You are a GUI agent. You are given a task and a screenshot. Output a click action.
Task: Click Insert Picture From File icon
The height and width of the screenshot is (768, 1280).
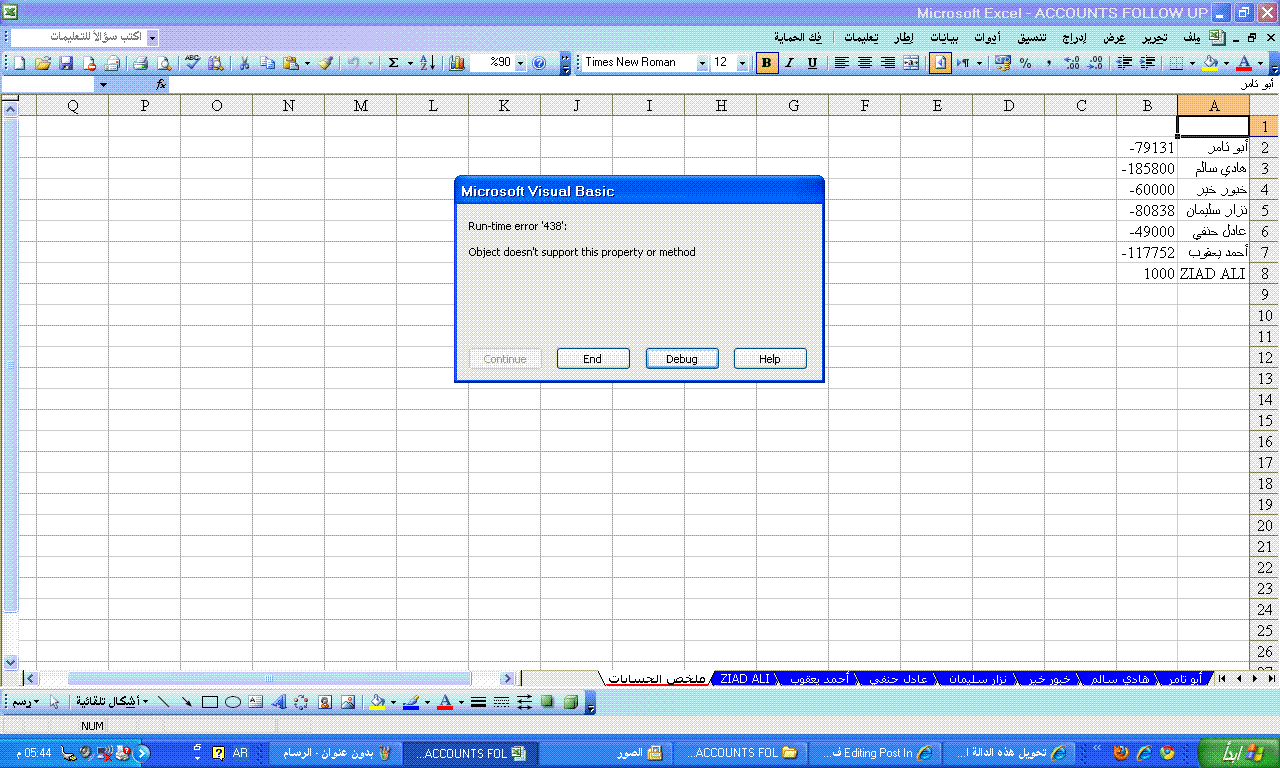coord(348,702)
